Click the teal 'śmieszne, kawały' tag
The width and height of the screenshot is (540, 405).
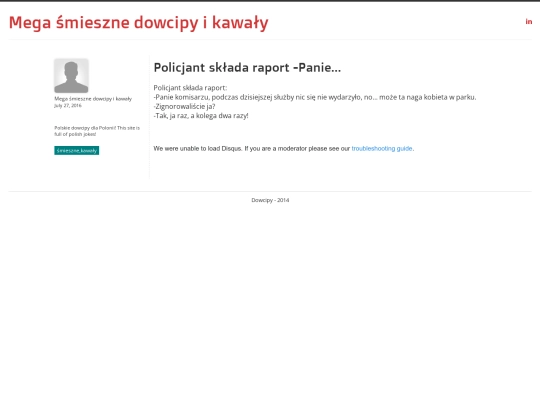pos(76,150)
